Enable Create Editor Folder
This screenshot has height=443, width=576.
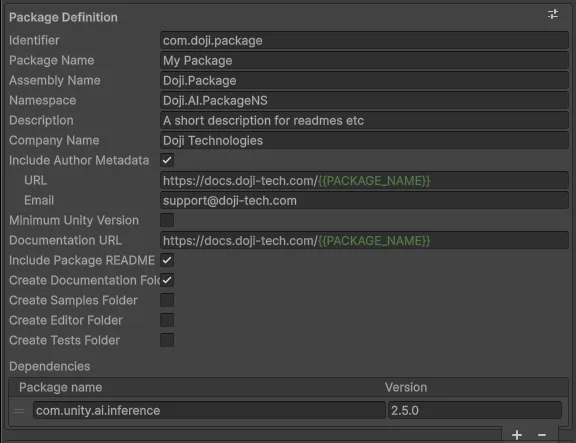[x=167, y=320]
